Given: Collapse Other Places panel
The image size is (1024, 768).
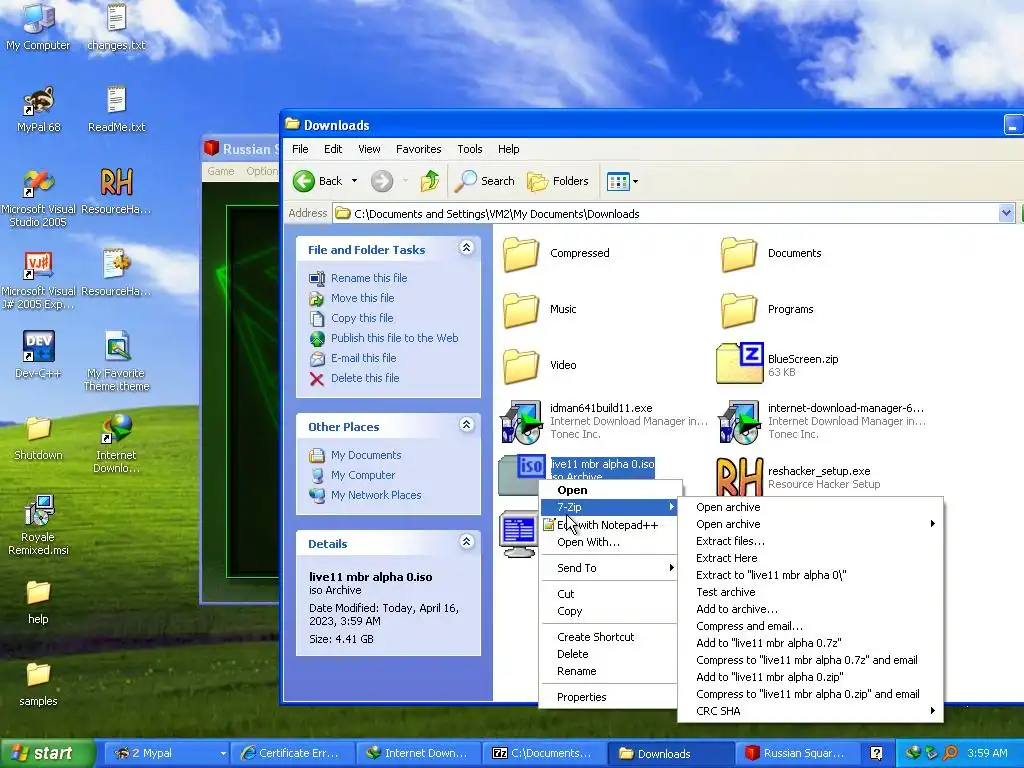Looking at the screenshot, I should tap(466, 425).
